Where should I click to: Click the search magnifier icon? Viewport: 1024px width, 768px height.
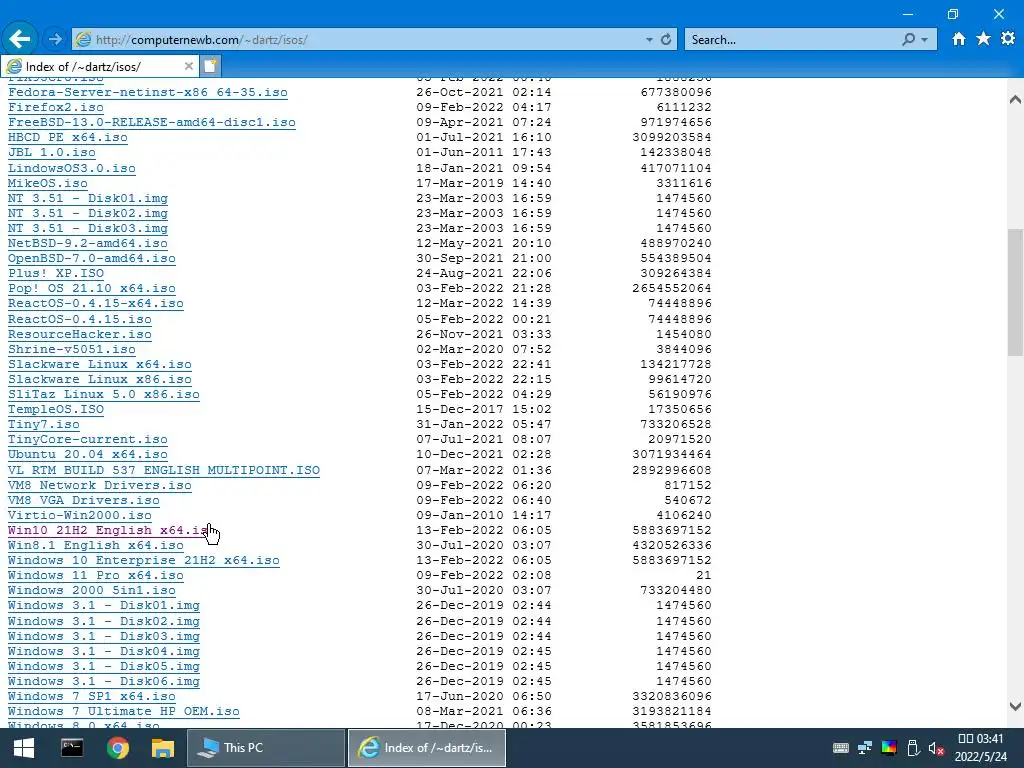[908, 39]
